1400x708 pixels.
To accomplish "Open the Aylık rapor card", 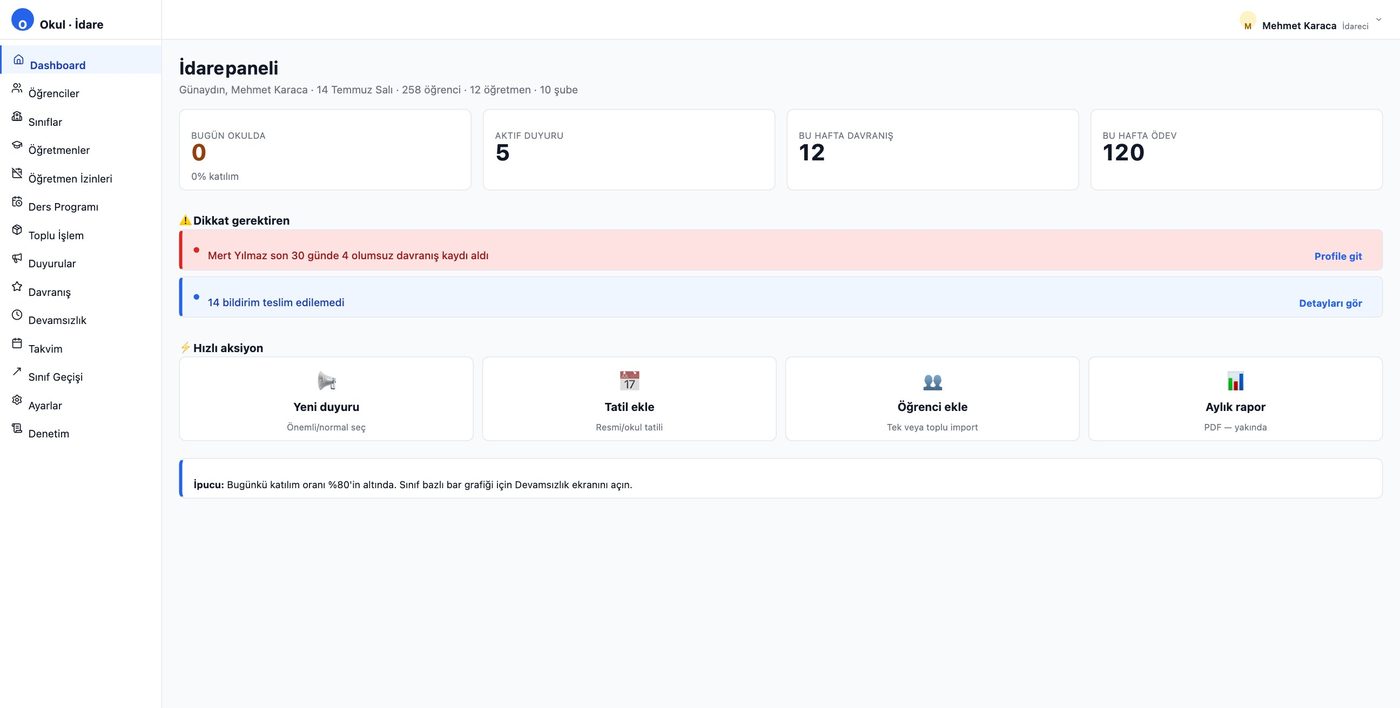I will pos(1235,399).
